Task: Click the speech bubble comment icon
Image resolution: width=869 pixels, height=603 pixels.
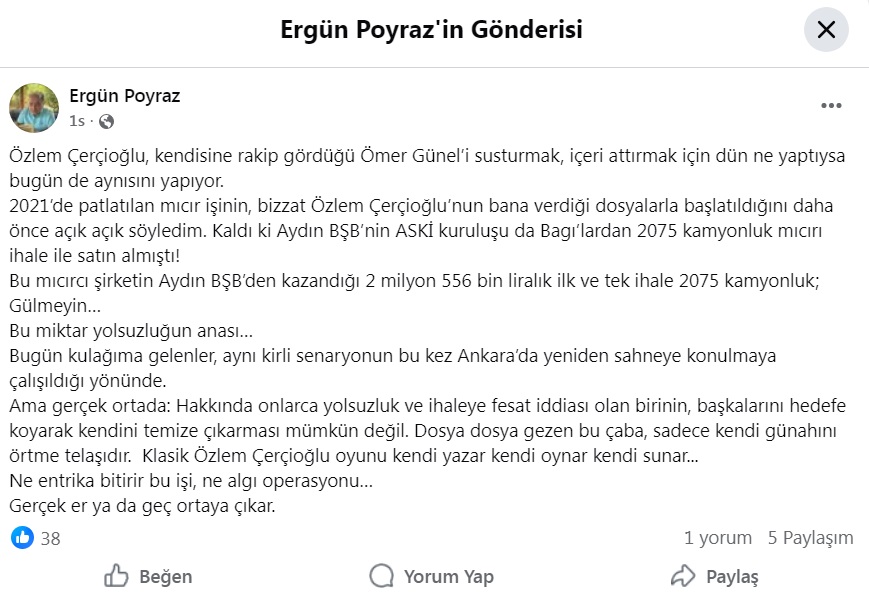Action: tap(381, 576)
